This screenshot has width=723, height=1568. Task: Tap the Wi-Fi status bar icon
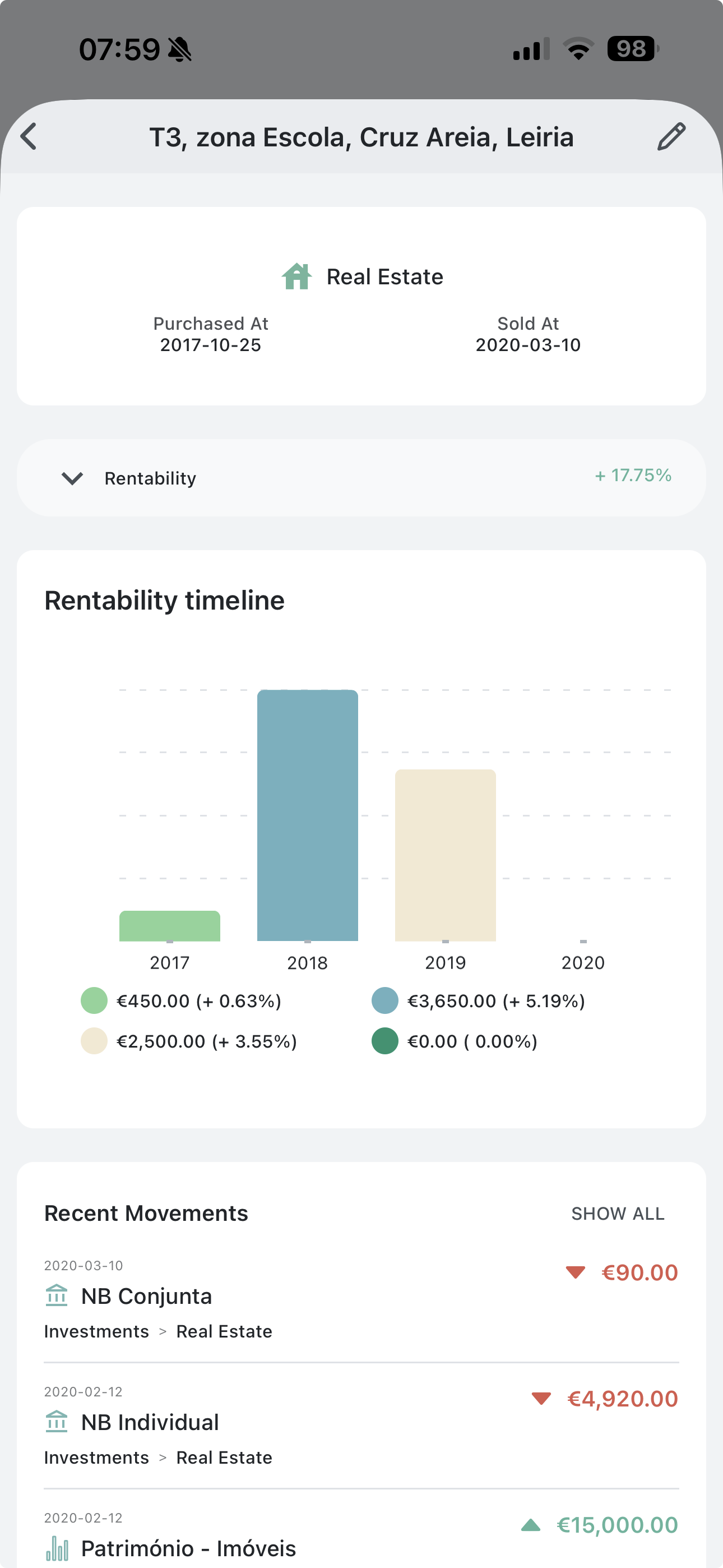click(578, 49)
